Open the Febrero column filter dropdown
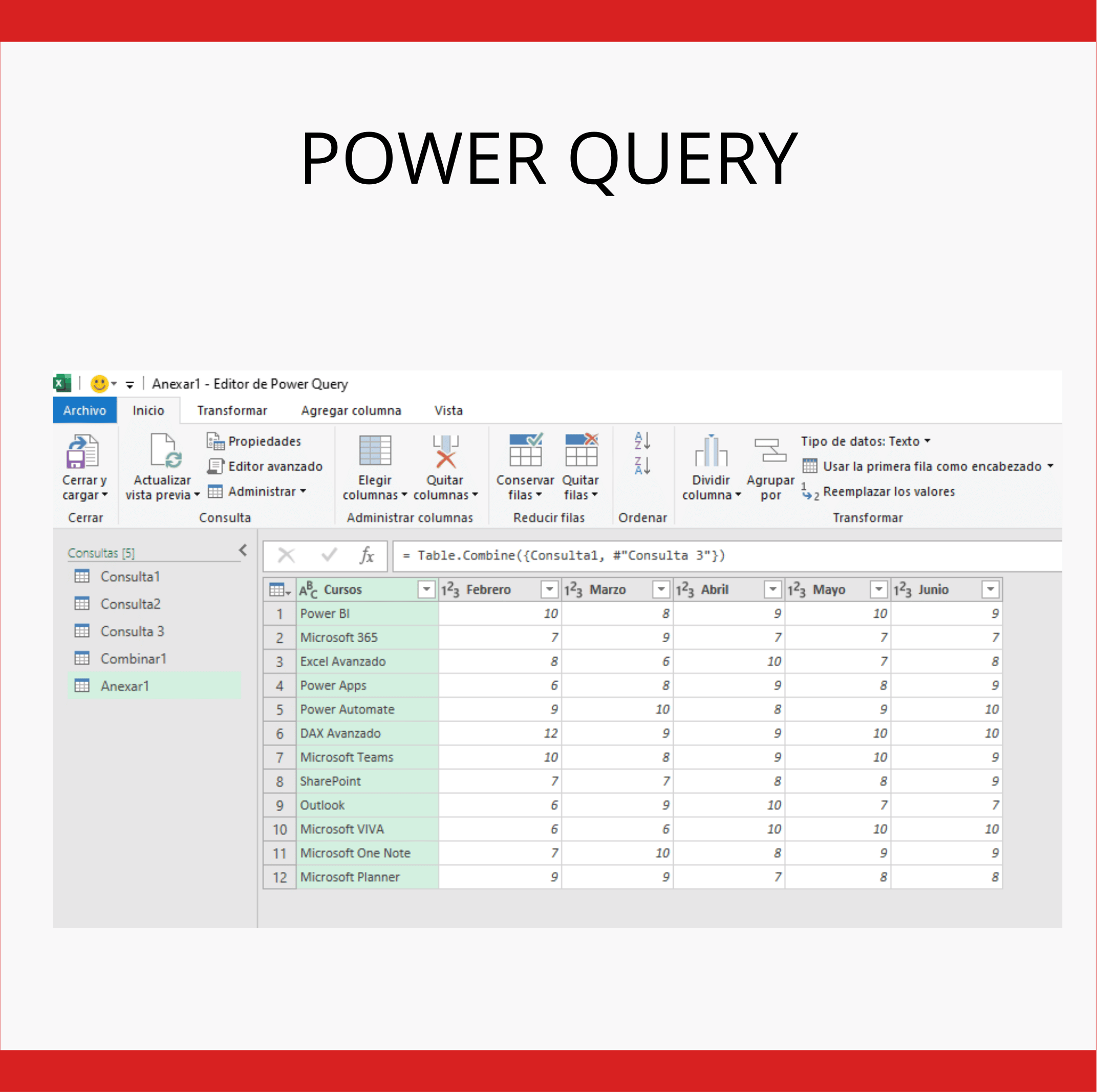 click(x=550, y=589)
